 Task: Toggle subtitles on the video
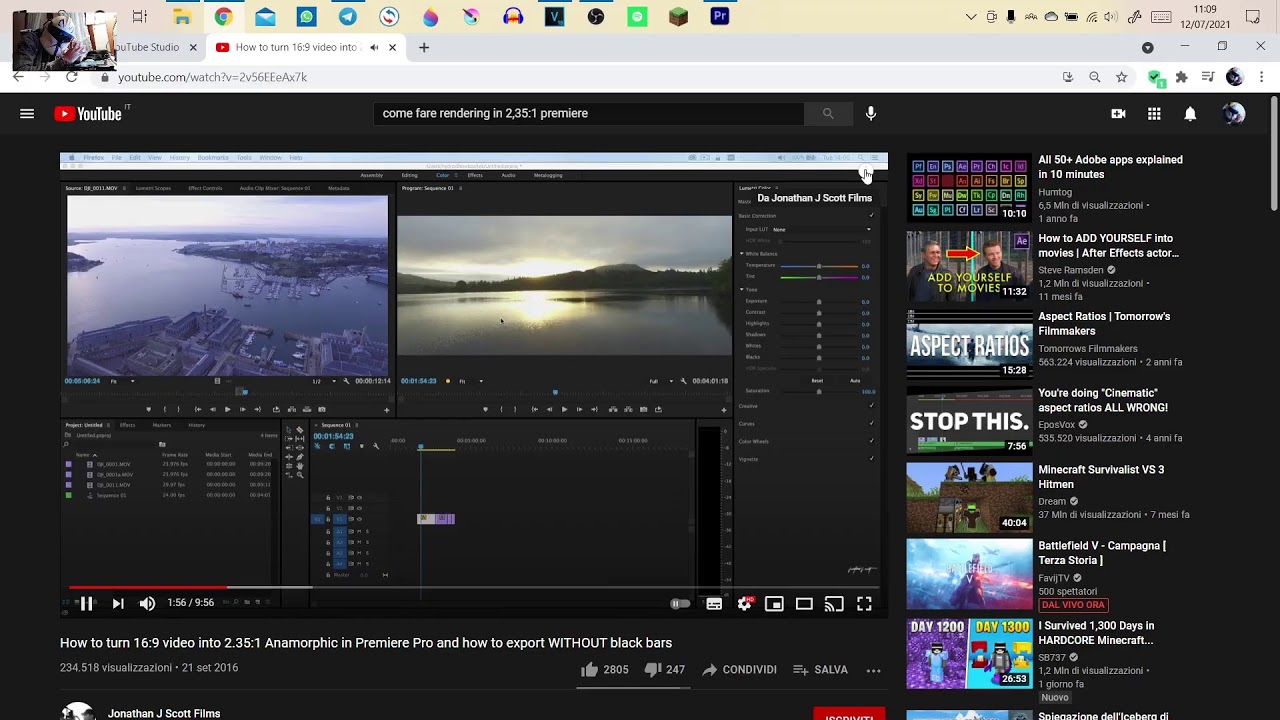[714, 604]
